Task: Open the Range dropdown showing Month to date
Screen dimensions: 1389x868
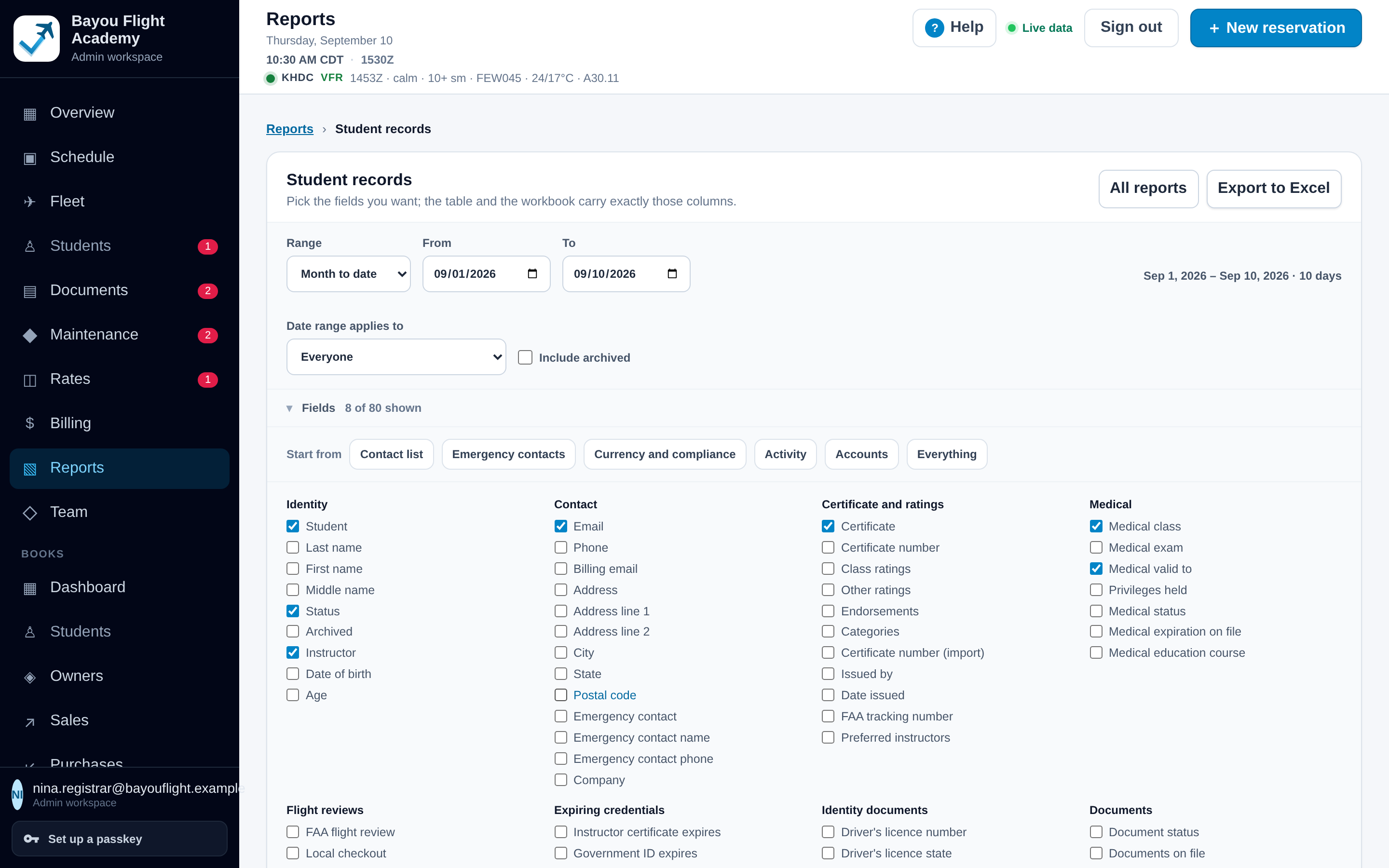Action: 348,274
